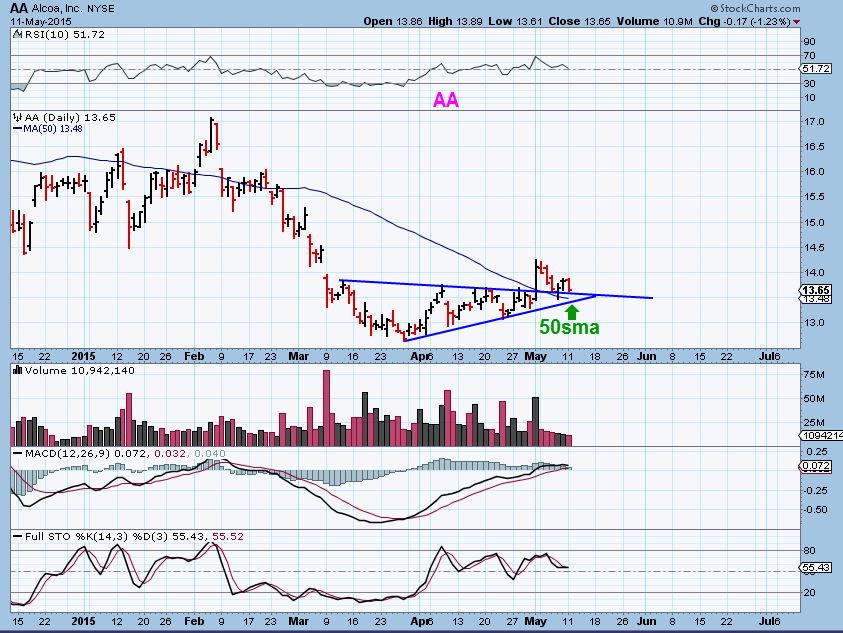The image size is (843, 633).
Task: Click the RSI axis level "90"
Action: 810,41
